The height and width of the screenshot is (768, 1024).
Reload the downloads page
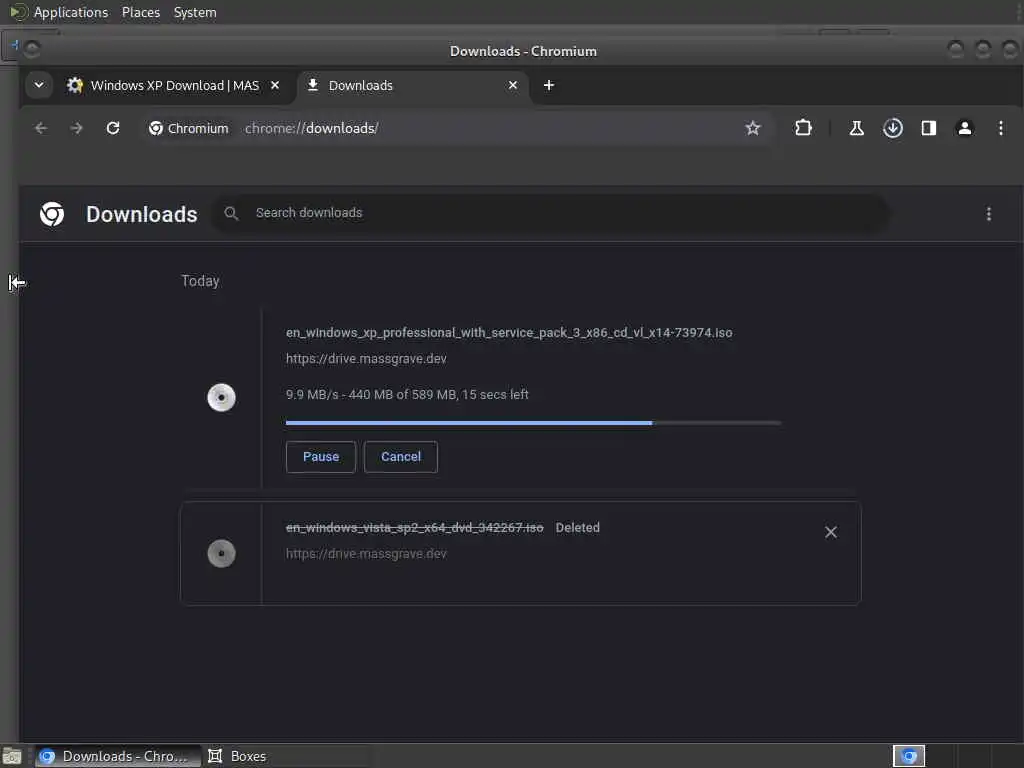(113, 128)
